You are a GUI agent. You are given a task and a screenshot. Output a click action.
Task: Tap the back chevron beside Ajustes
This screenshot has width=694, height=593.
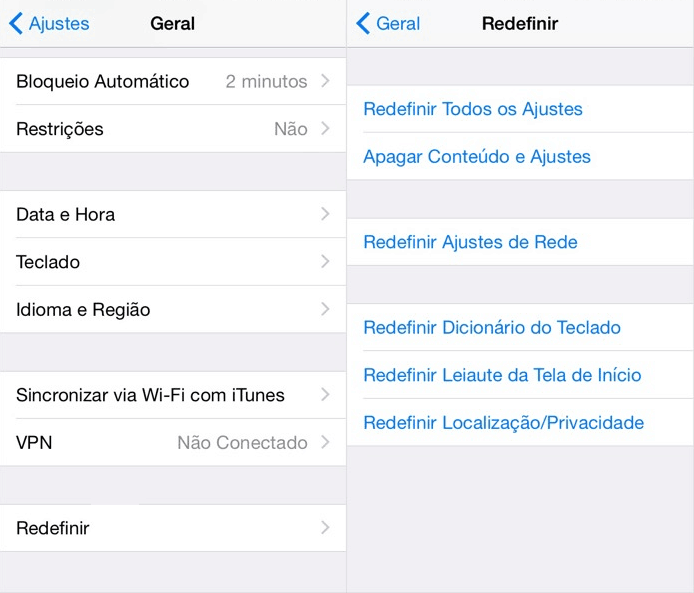[x=15, y=23]
